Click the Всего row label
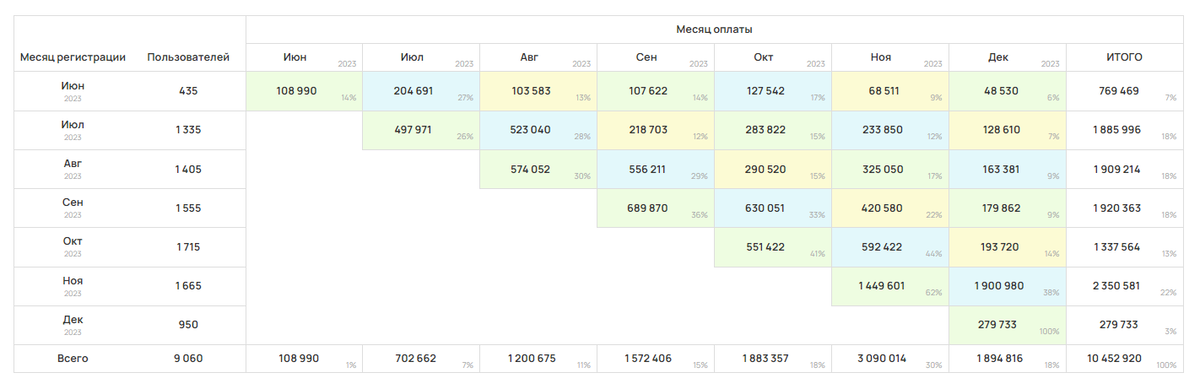 (73, 358)
